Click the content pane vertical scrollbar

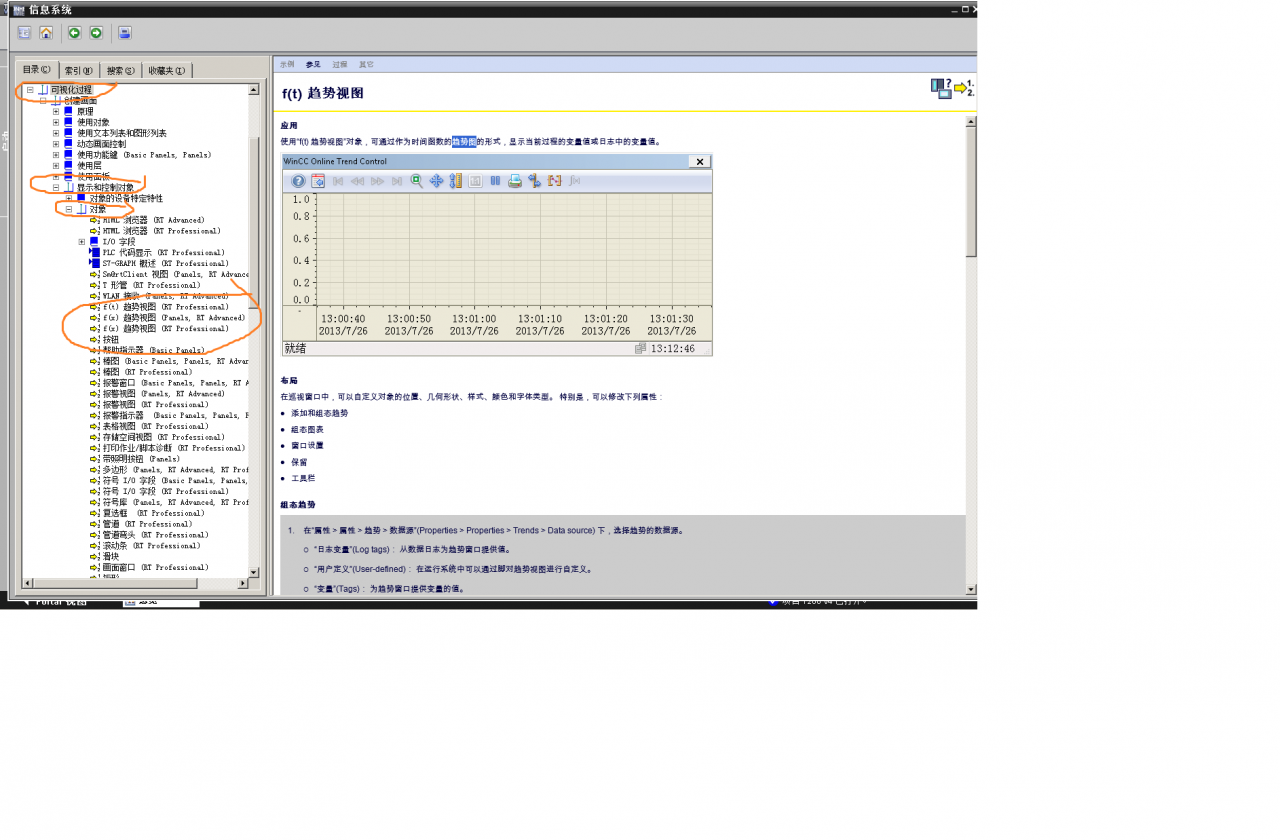pos(971,355)
